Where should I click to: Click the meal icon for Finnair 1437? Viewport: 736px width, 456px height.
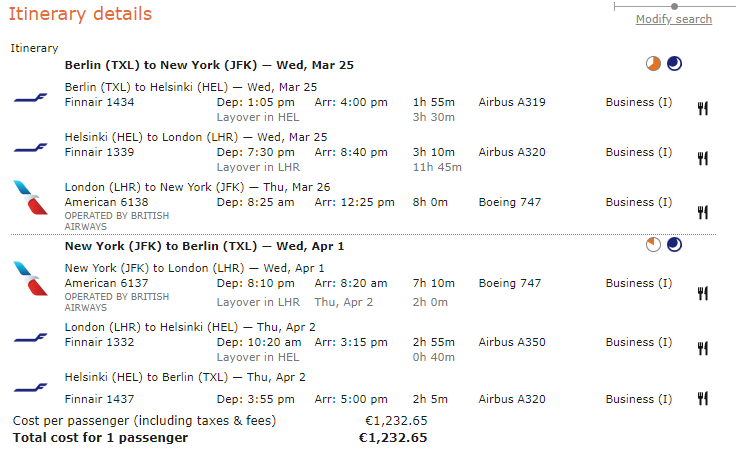pyautogui.click(x=703, y=399)
